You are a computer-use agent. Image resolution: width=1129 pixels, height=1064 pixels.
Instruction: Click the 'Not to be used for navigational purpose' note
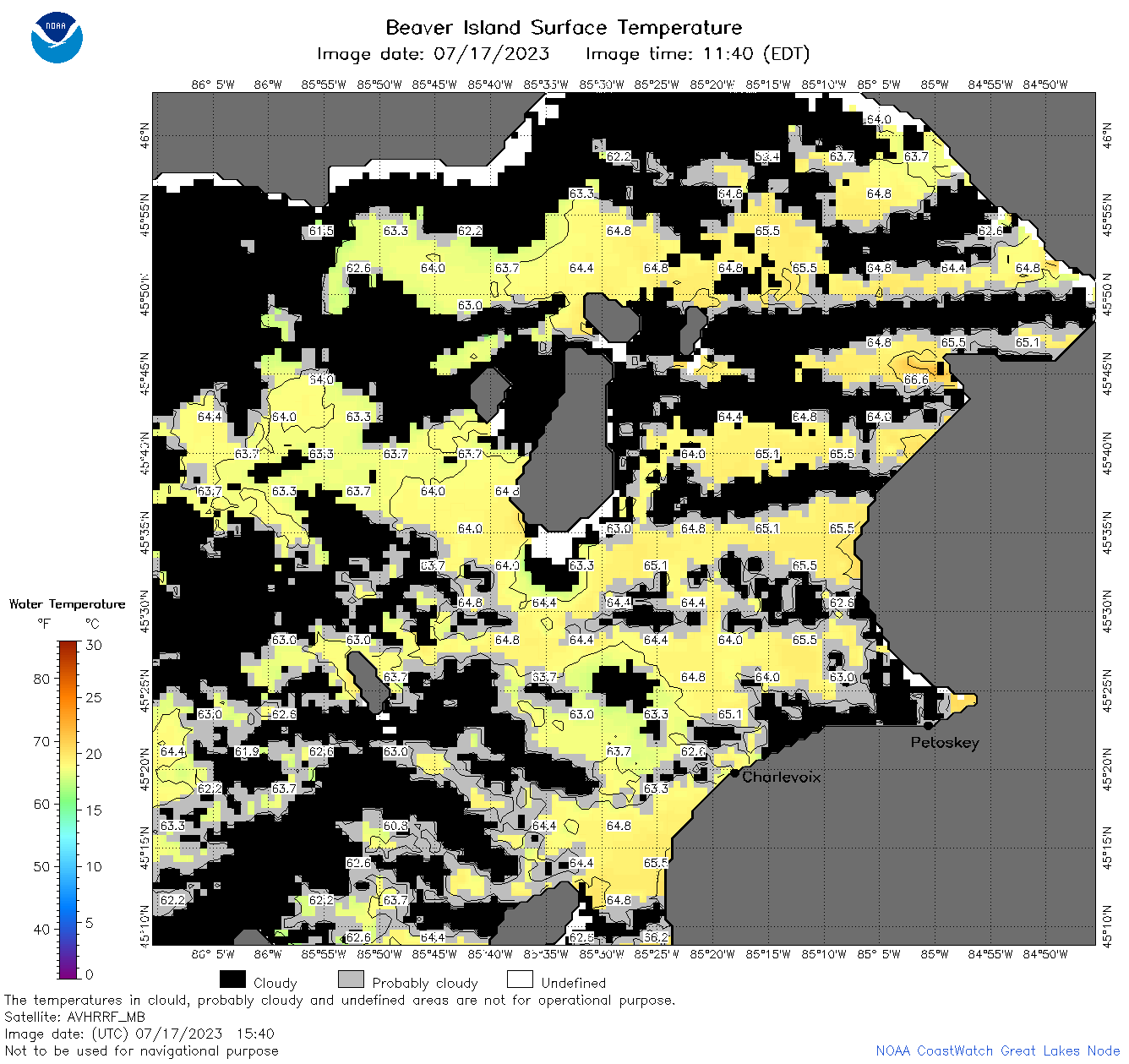(141, 1051)
